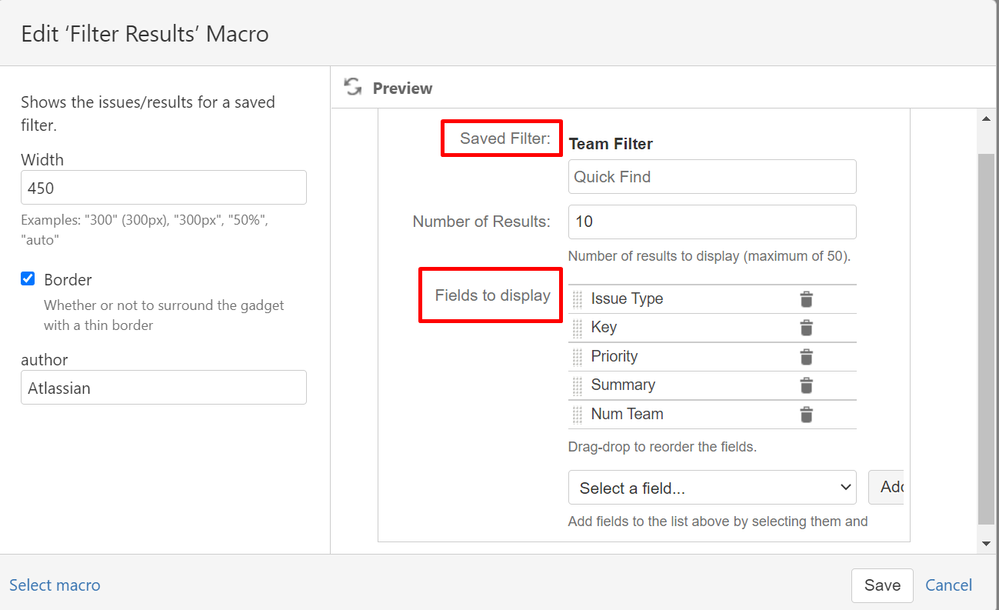
Task: Focus the Number of Results field
Action: point(711,221)
